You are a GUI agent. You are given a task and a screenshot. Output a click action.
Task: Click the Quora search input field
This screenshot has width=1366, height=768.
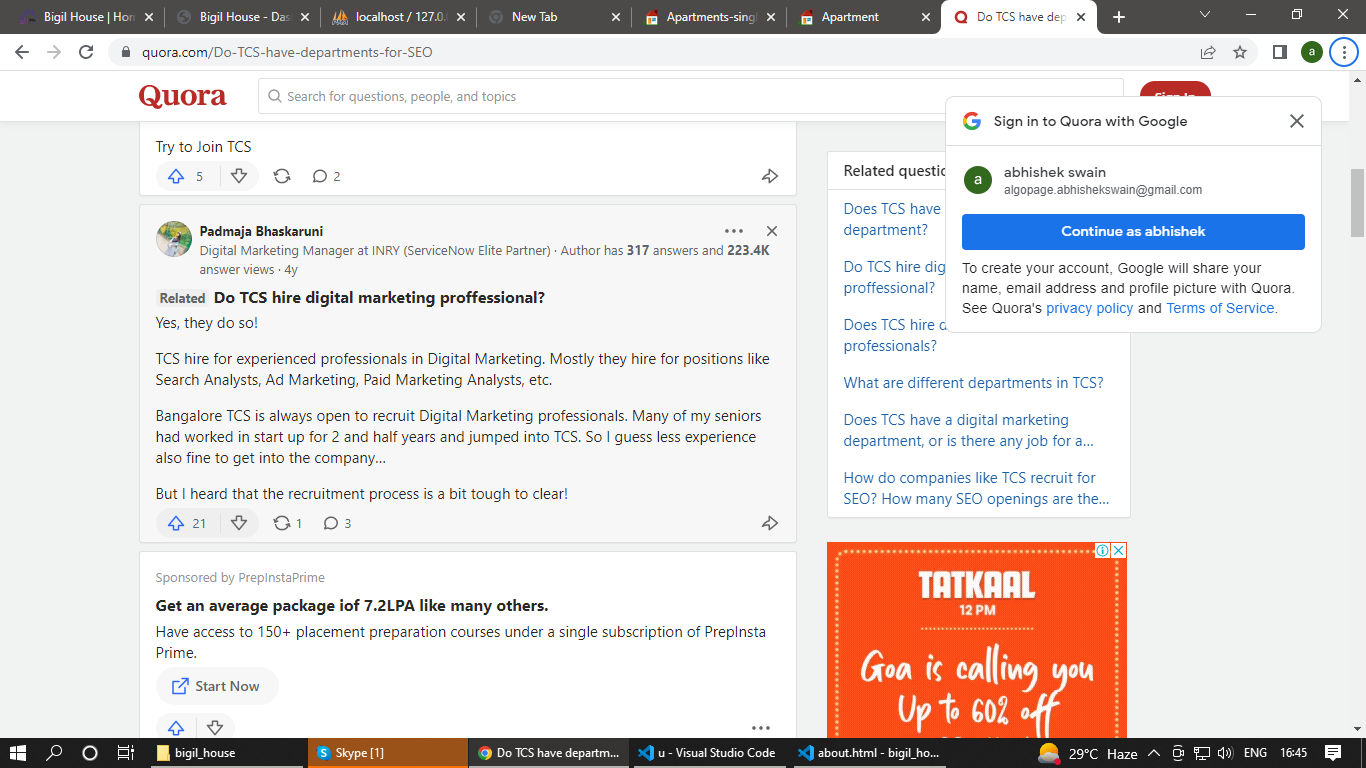pyautogui.click(x=690, y=97)
